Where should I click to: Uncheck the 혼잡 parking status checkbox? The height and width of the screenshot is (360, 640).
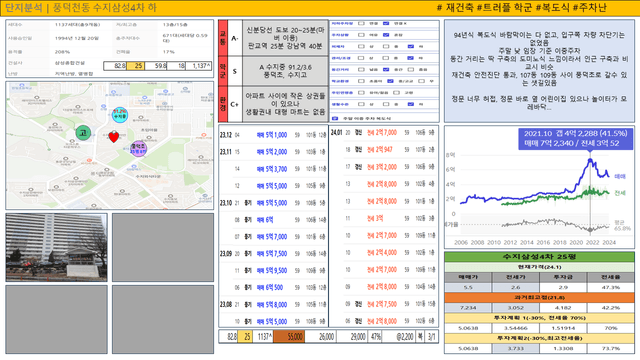click(x=386, y=35)
